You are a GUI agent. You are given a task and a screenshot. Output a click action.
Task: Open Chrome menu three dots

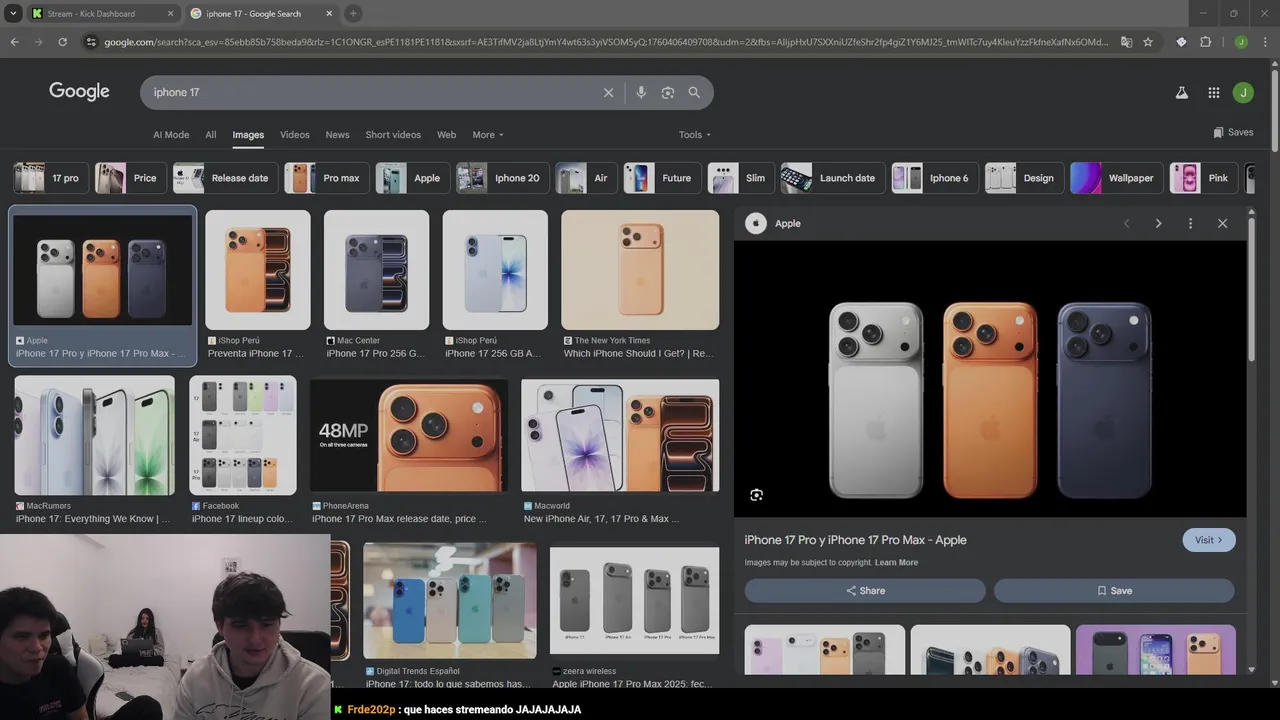click(x=1265, y=42)
